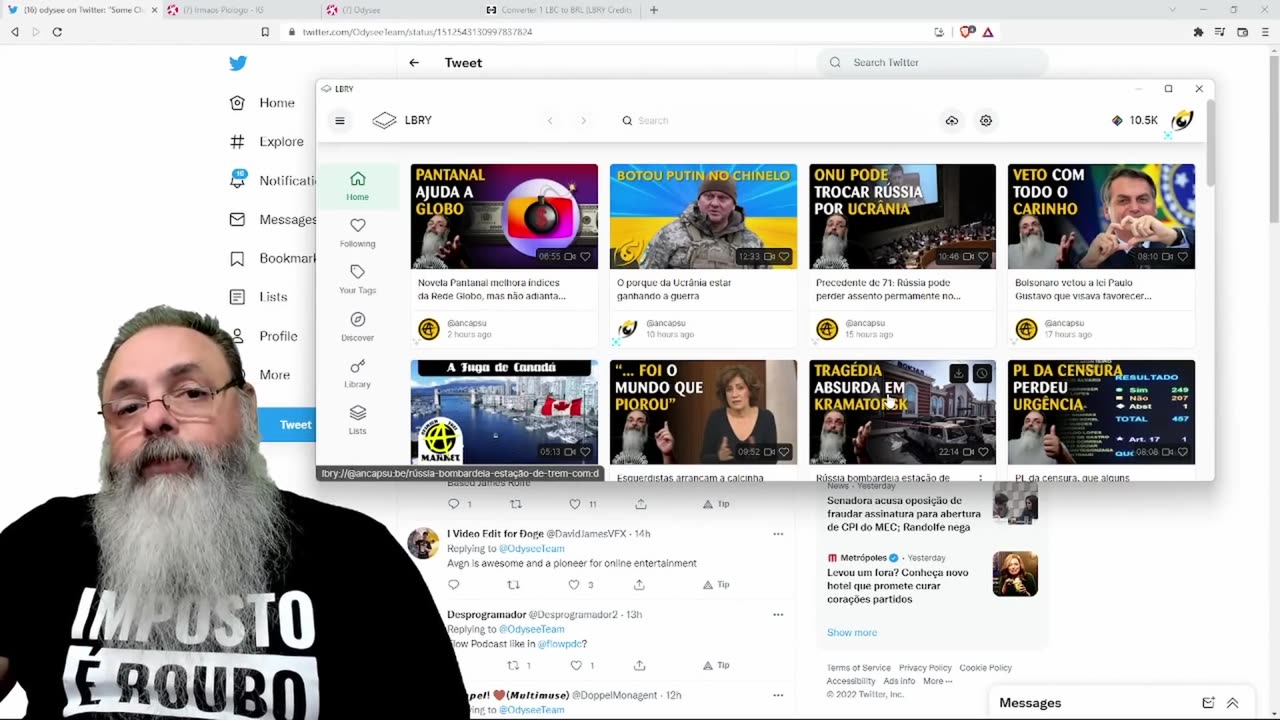This screenshot has width=1280, height=720.
Task: Open Following in LBRY sidebar
Action: click(x=357, y=233)
